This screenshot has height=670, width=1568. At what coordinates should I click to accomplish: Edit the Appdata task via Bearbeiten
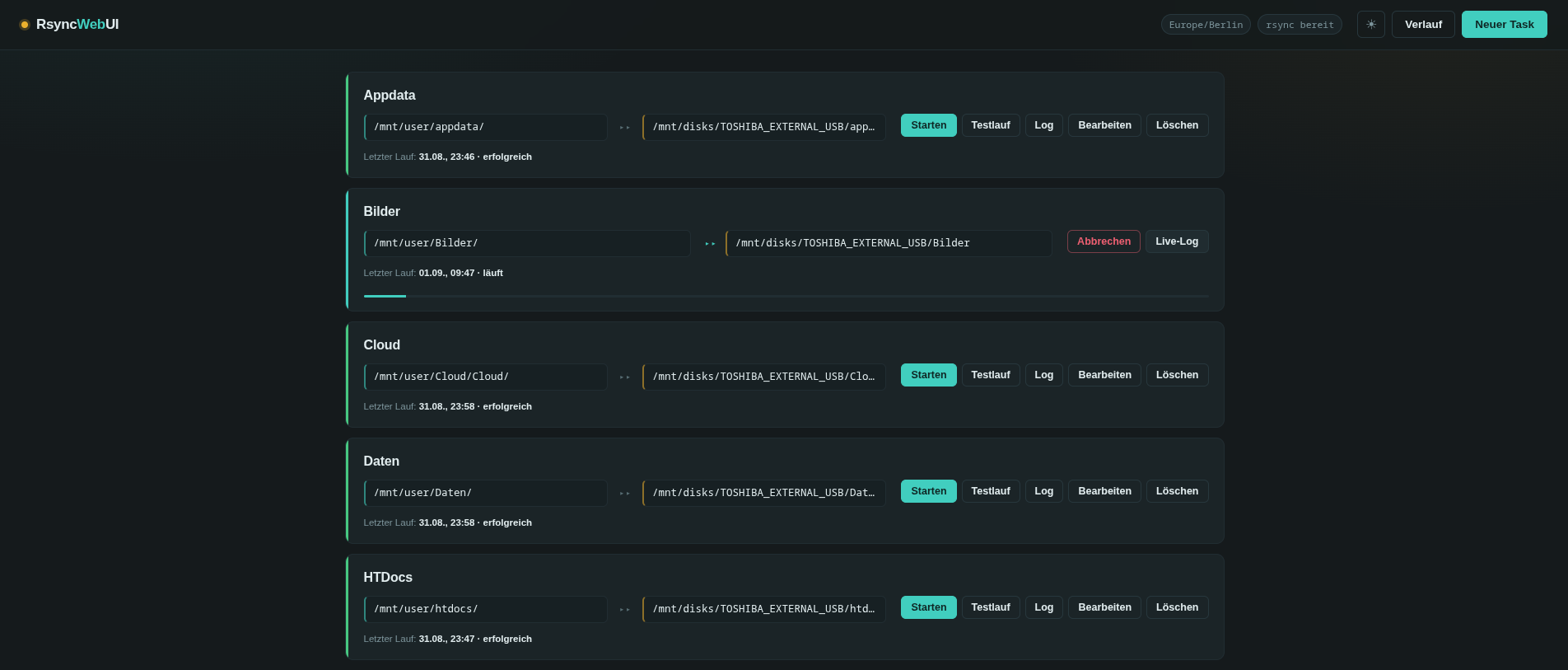click(x=1104, y=125)
